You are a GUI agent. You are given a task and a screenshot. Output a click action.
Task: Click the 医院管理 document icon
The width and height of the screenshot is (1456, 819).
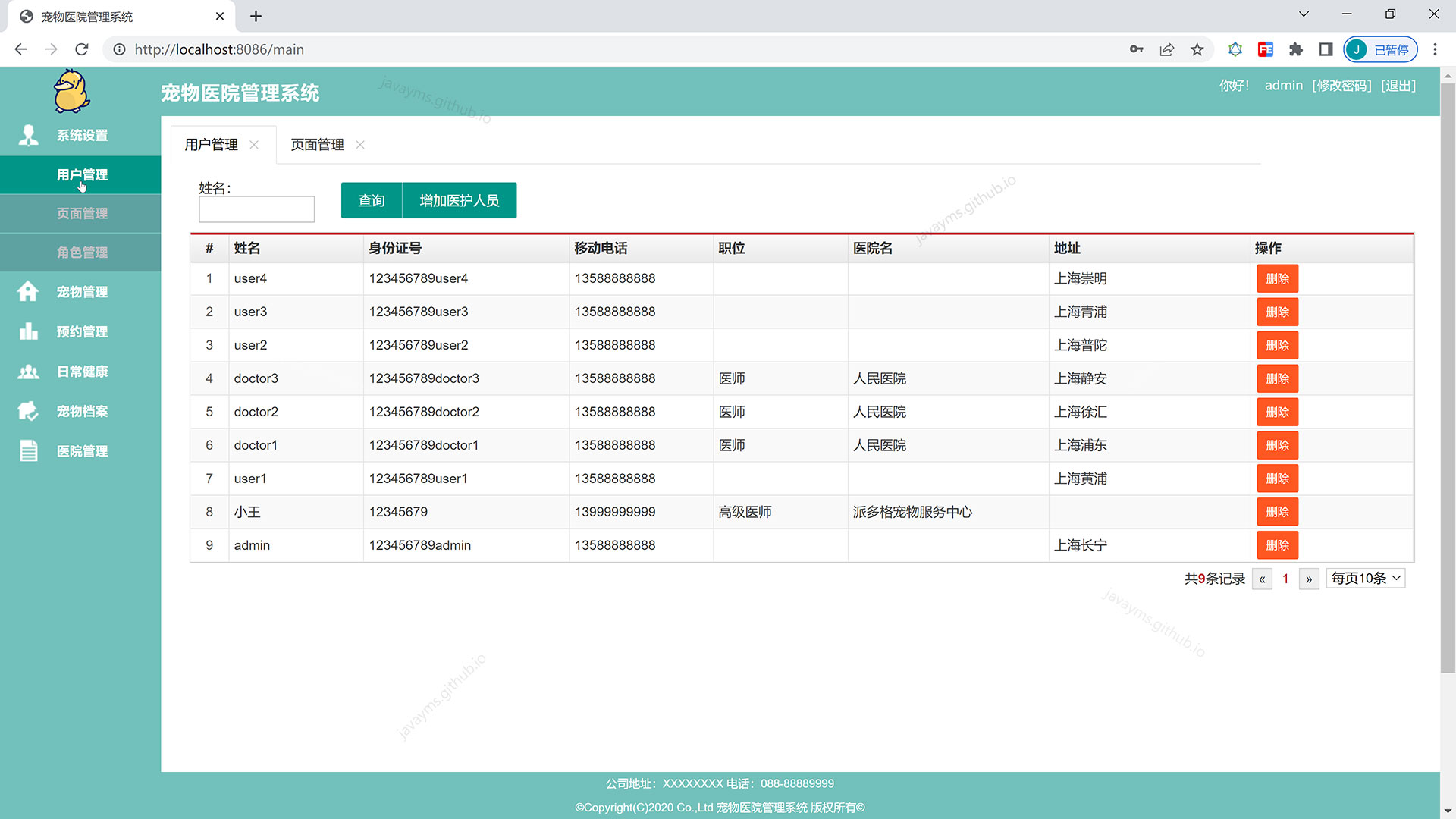click(29, 450)
